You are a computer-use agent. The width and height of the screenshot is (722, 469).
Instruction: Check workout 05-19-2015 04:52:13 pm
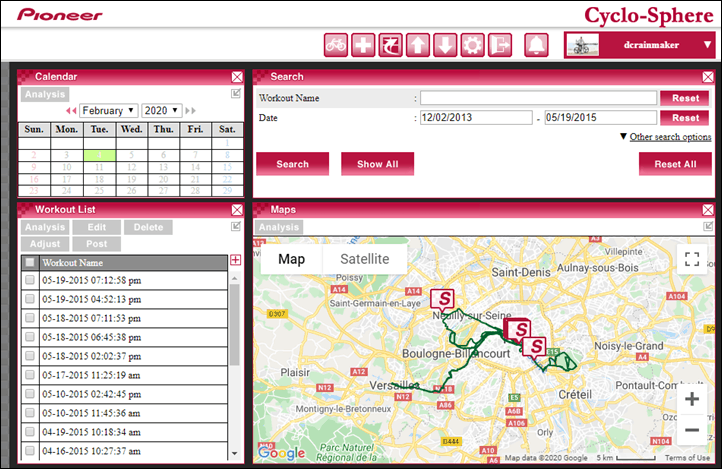click(30, 299)
